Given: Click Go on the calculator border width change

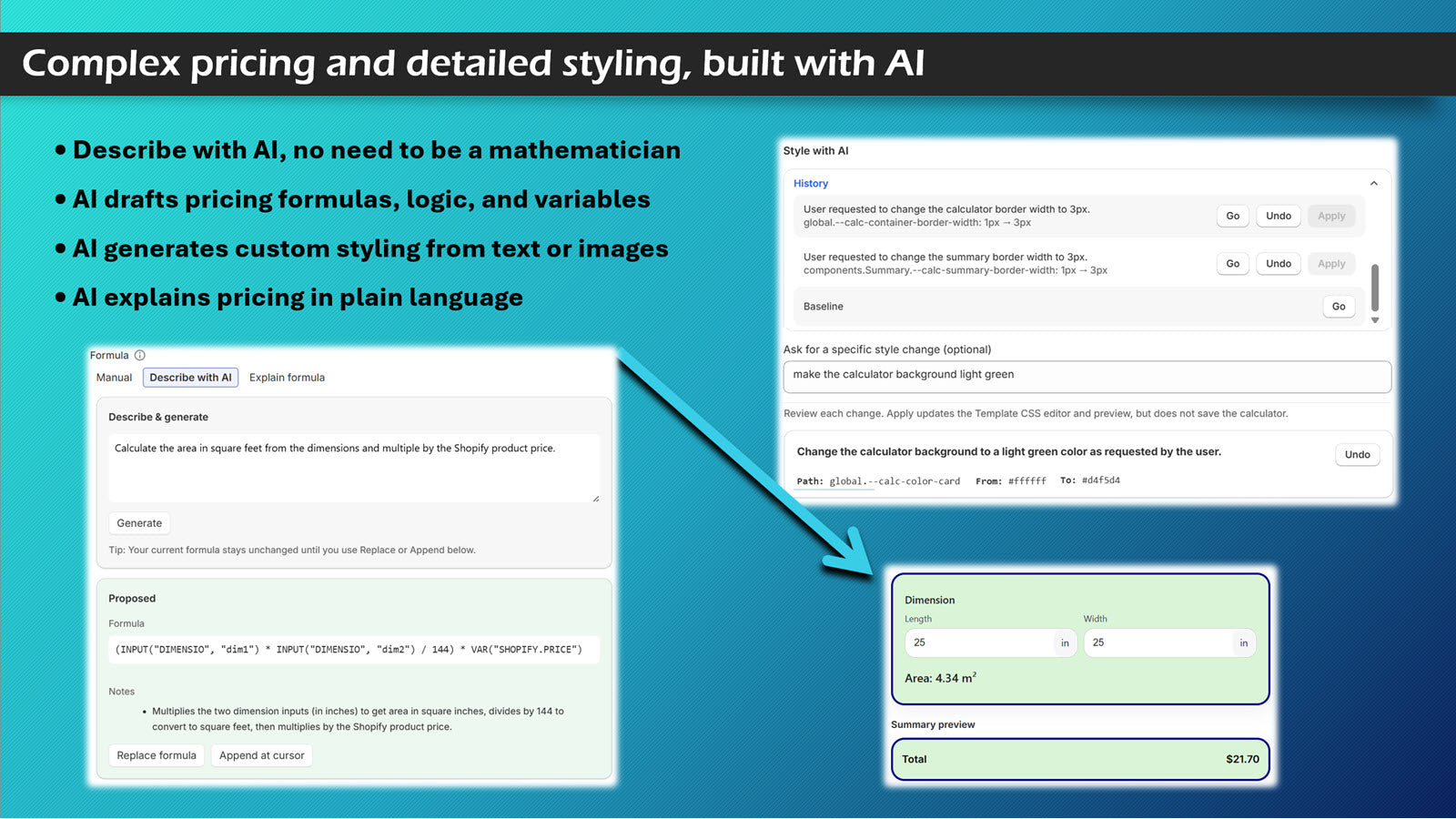Looking at the screenshot, I should click(x=1232, y=216).
